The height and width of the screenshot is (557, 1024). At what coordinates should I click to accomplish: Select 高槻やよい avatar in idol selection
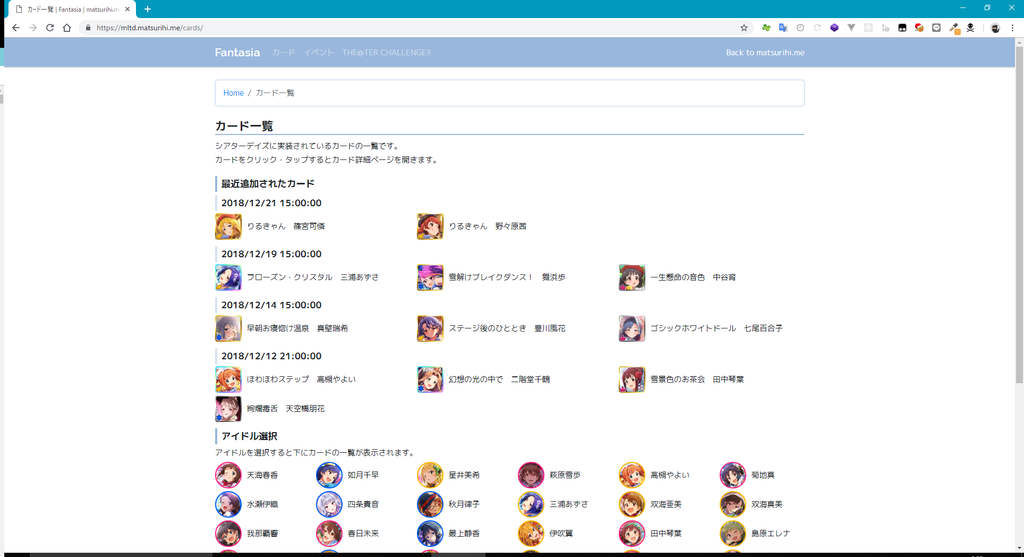tap(632, 475)
